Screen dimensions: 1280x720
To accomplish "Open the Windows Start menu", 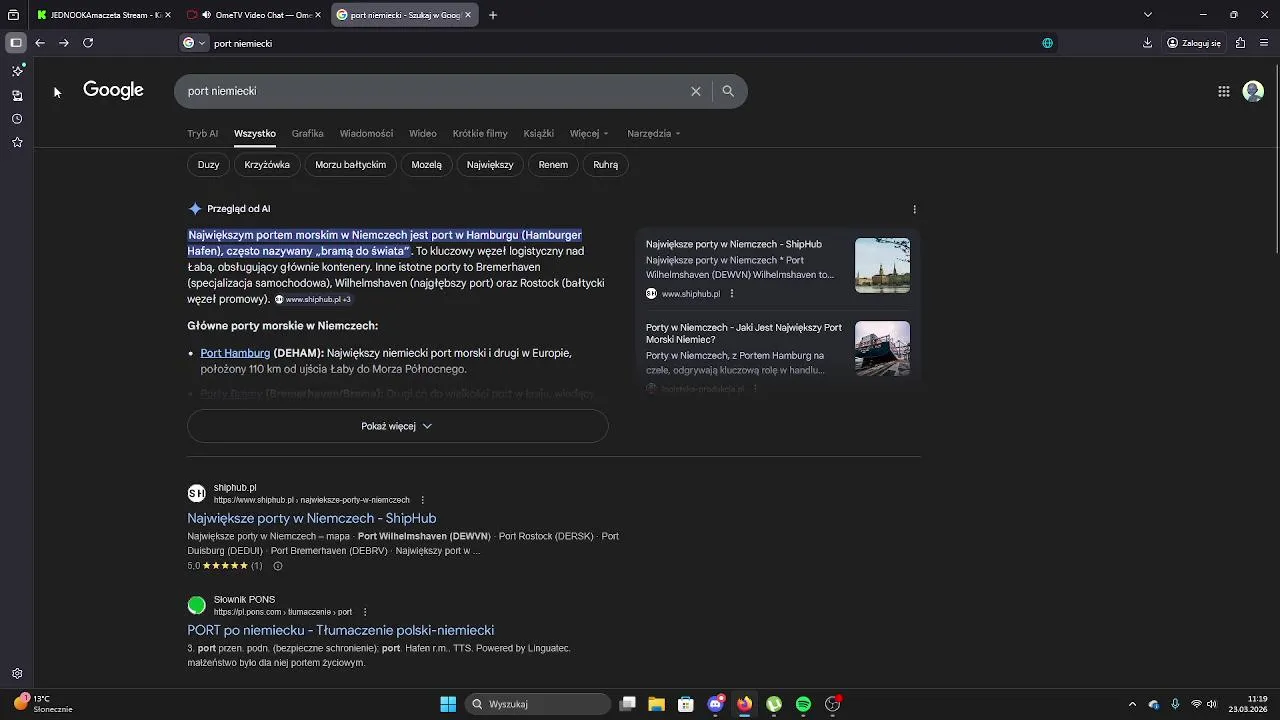I will [x=448, y=704].
